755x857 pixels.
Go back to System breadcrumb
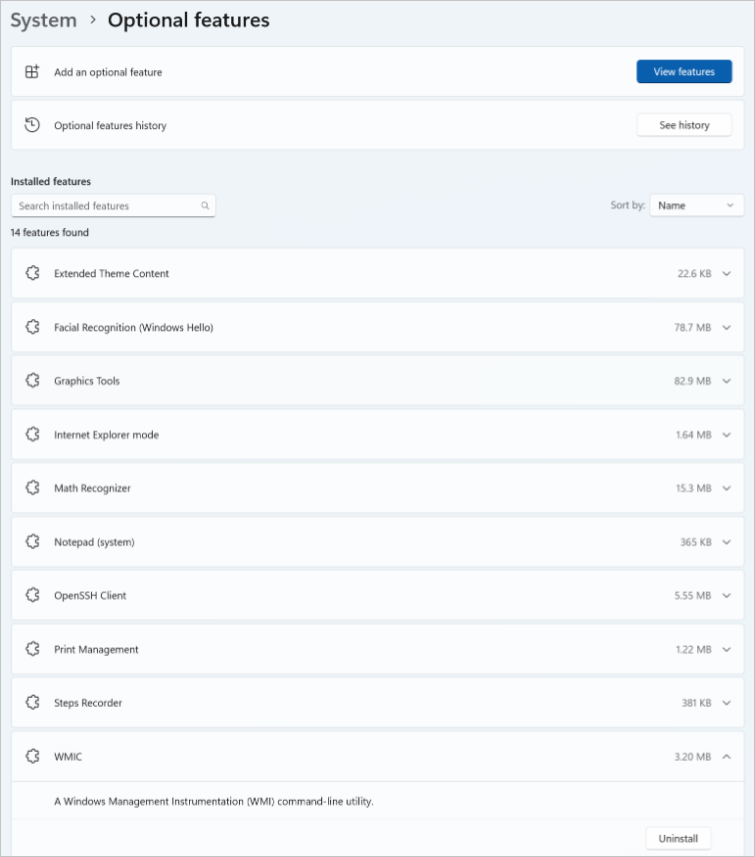[44, 21]
